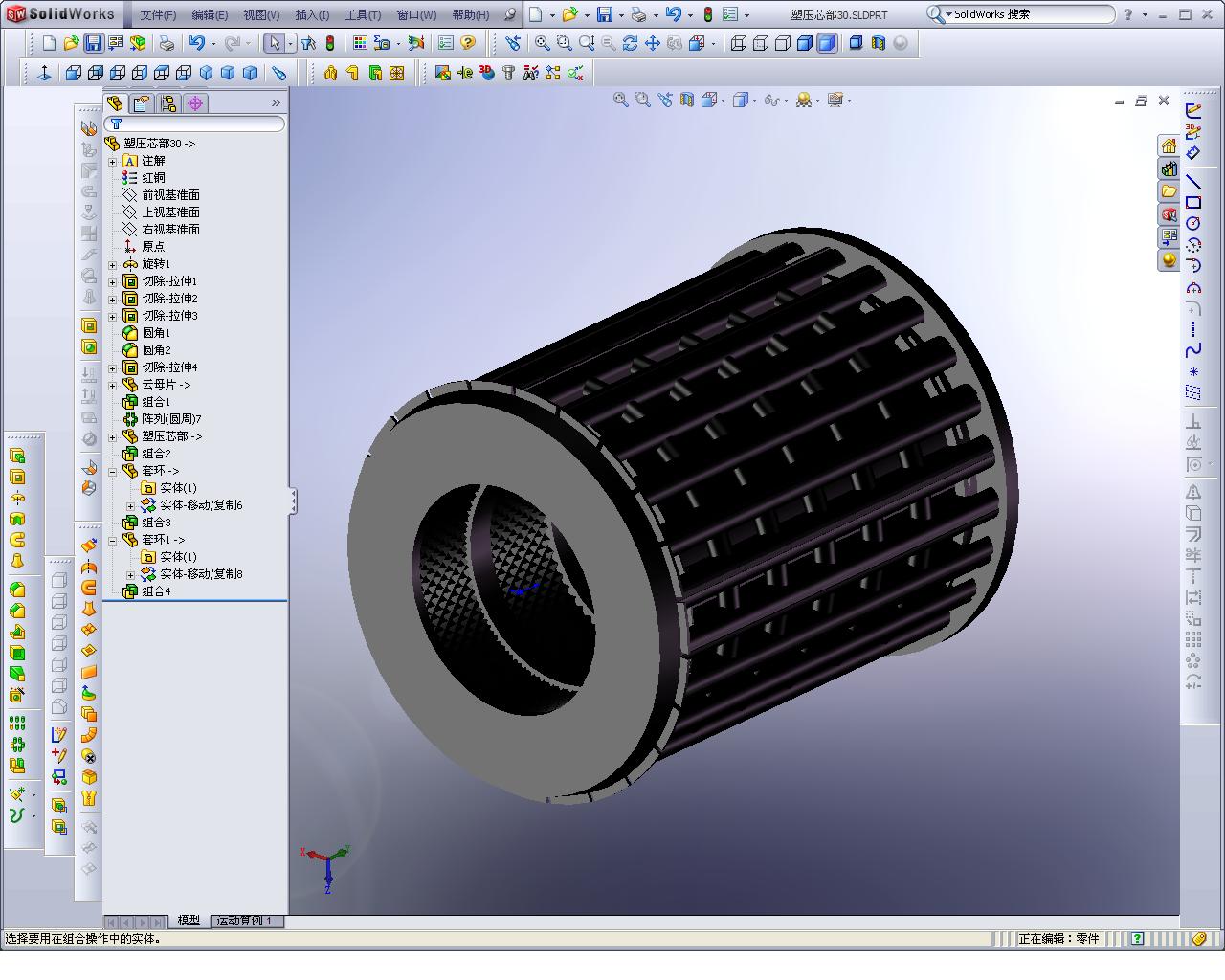Switch to the 模型 tab
The width and height of the screenshot is (1225, 980).
189,921
